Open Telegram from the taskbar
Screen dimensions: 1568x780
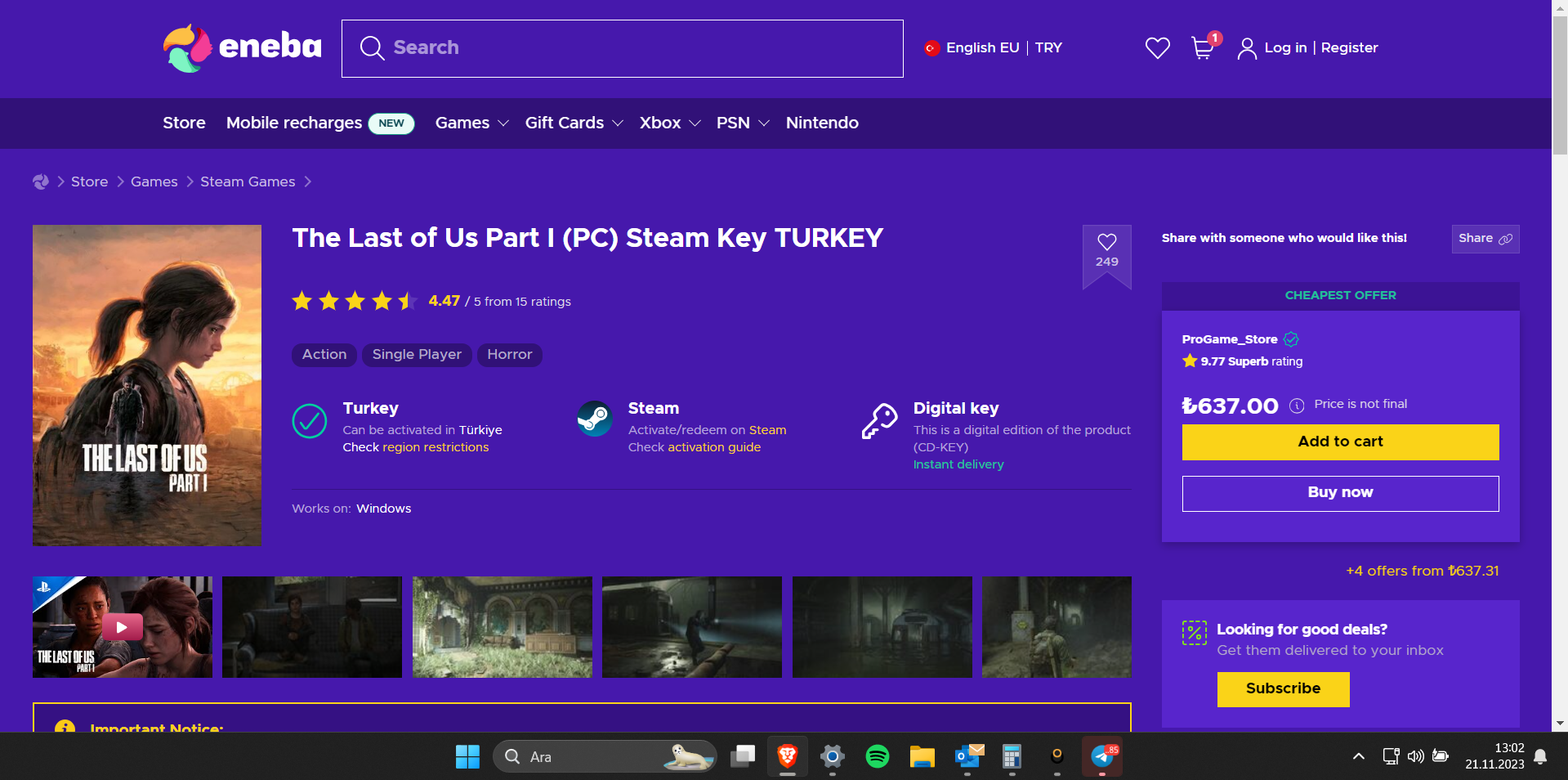pyautogui.click(x=1102, y=756)
